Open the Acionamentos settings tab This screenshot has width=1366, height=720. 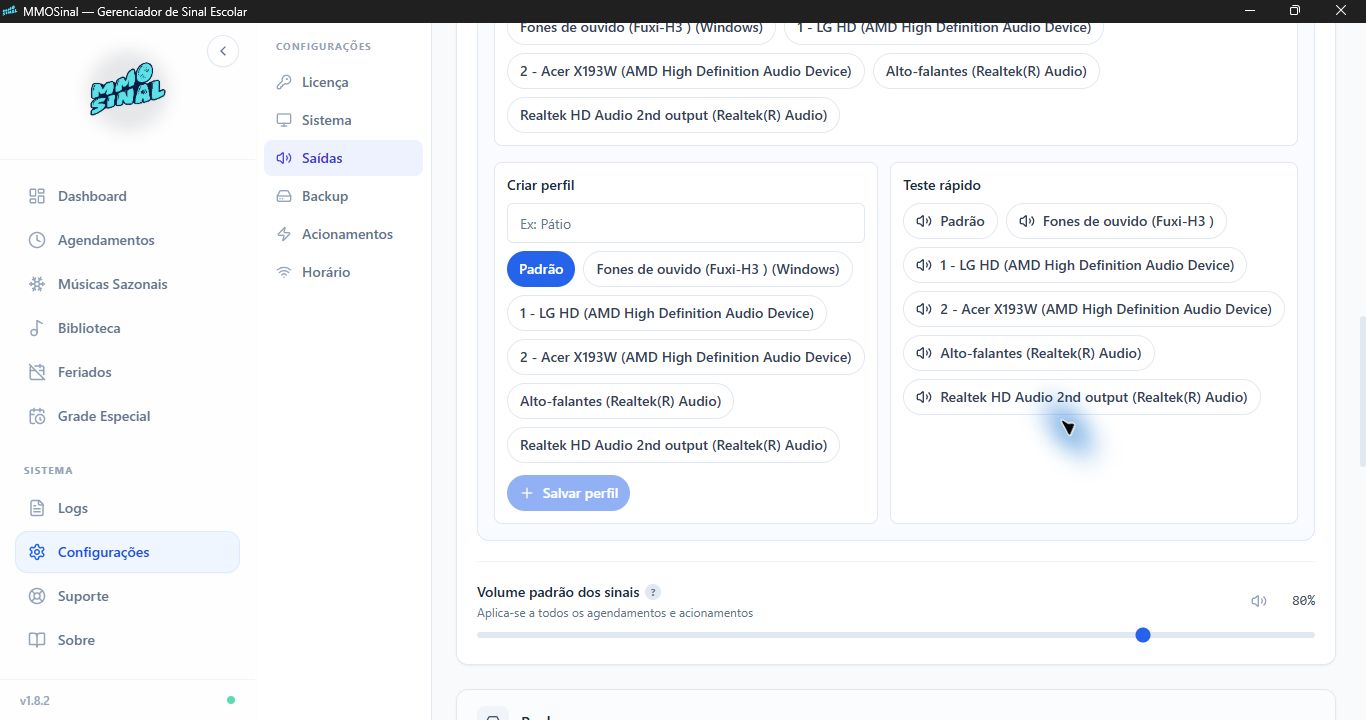pyautogui.click(x=343, y=234)
